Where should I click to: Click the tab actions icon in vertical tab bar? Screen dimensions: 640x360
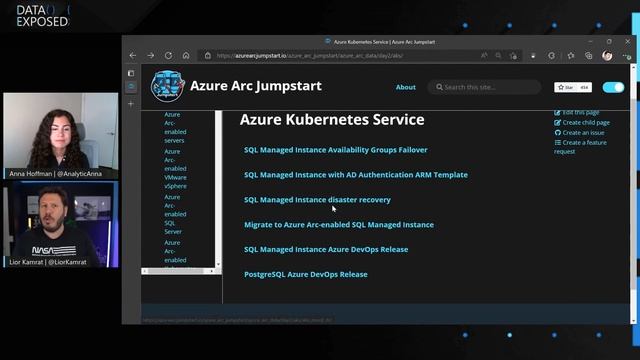click(131, 73)
